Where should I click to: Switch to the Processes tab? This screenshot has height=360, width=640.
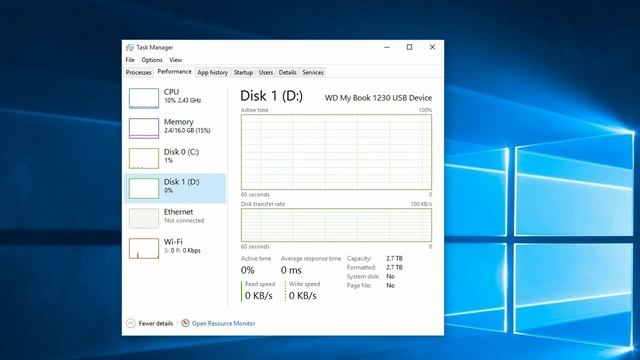(138, 72)
